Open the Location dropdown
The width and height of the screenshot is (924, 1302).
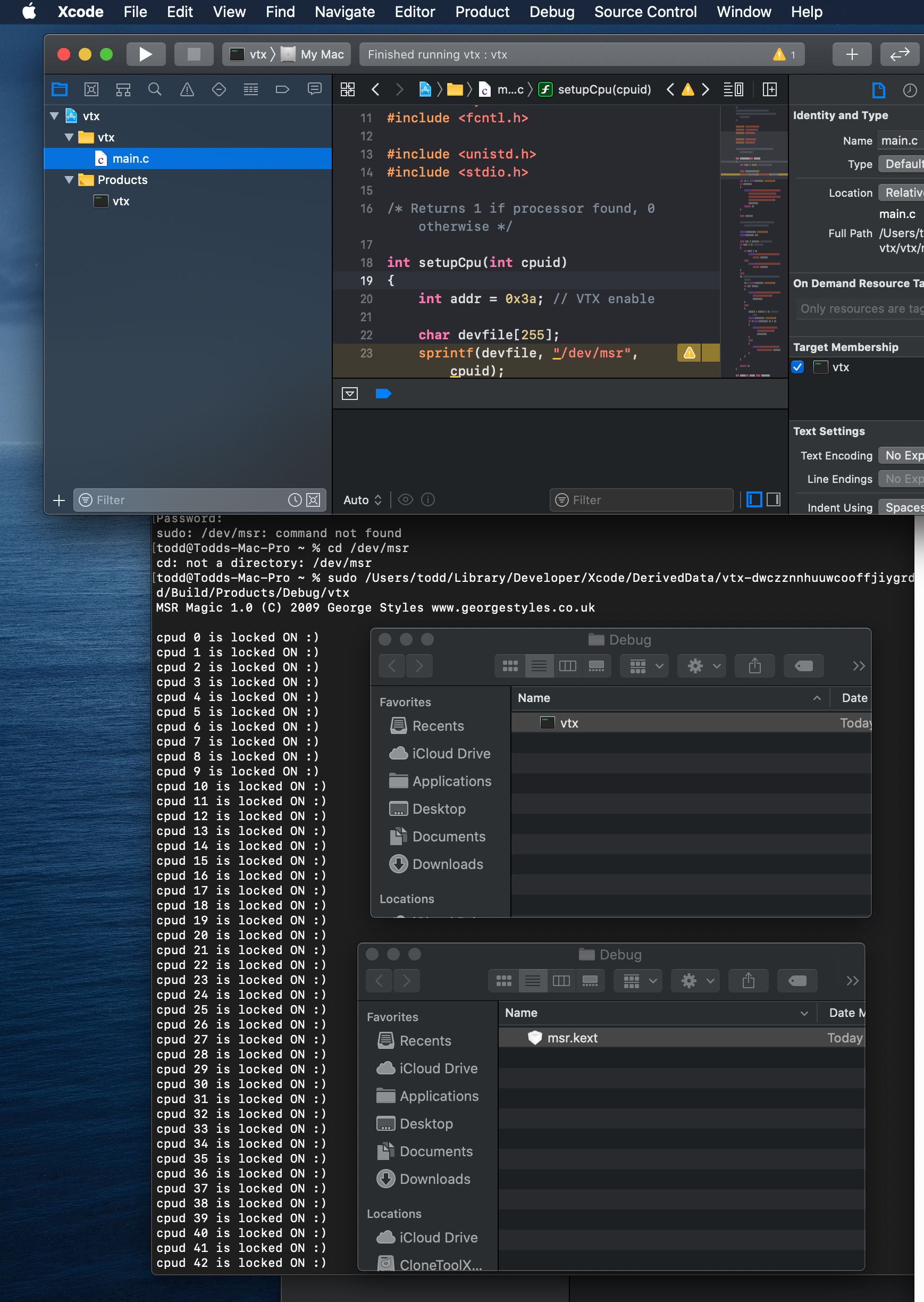pos(901,193)
